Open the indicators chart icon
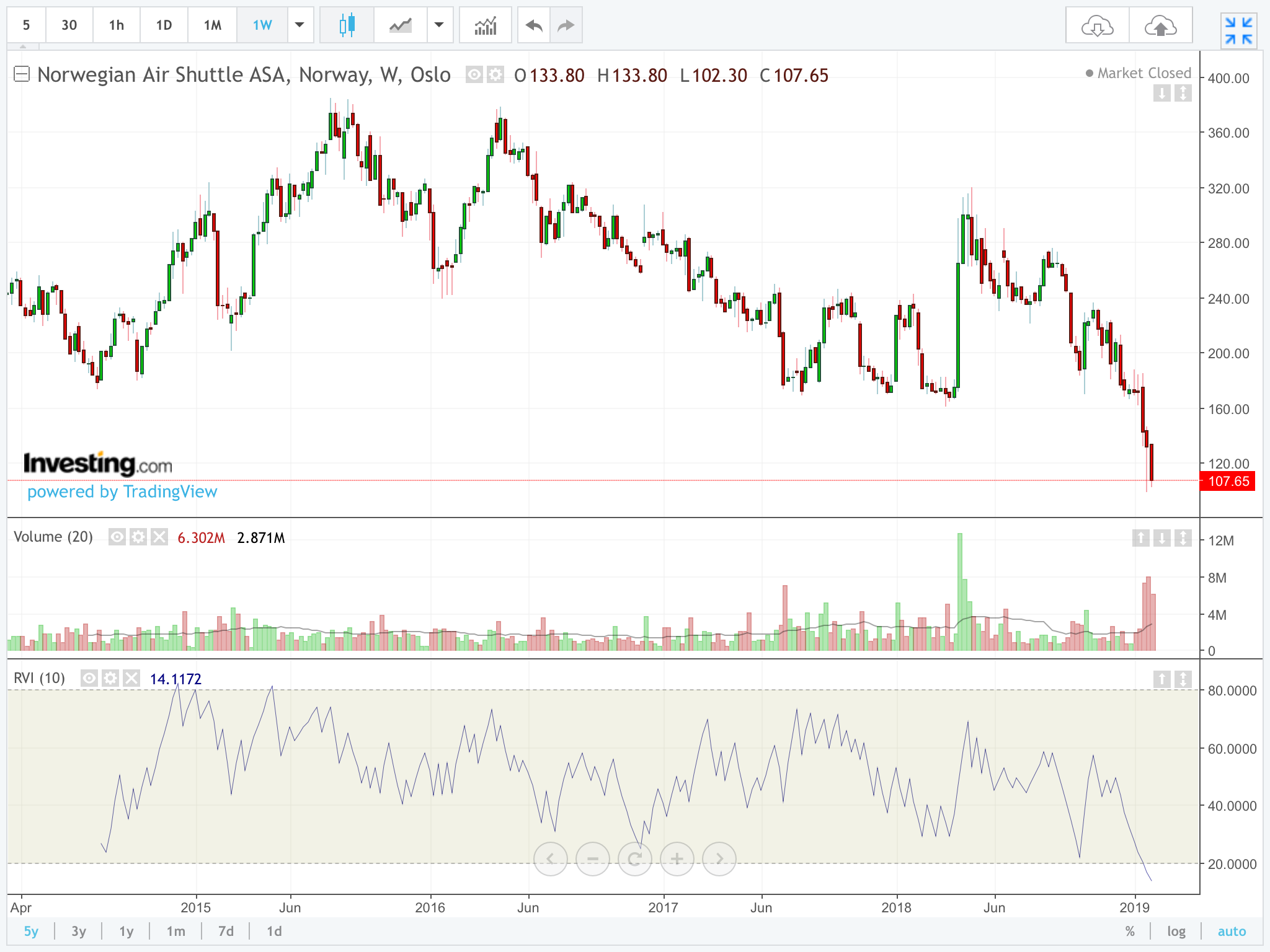Screen dimensions: 1270x952 point(485,25)
